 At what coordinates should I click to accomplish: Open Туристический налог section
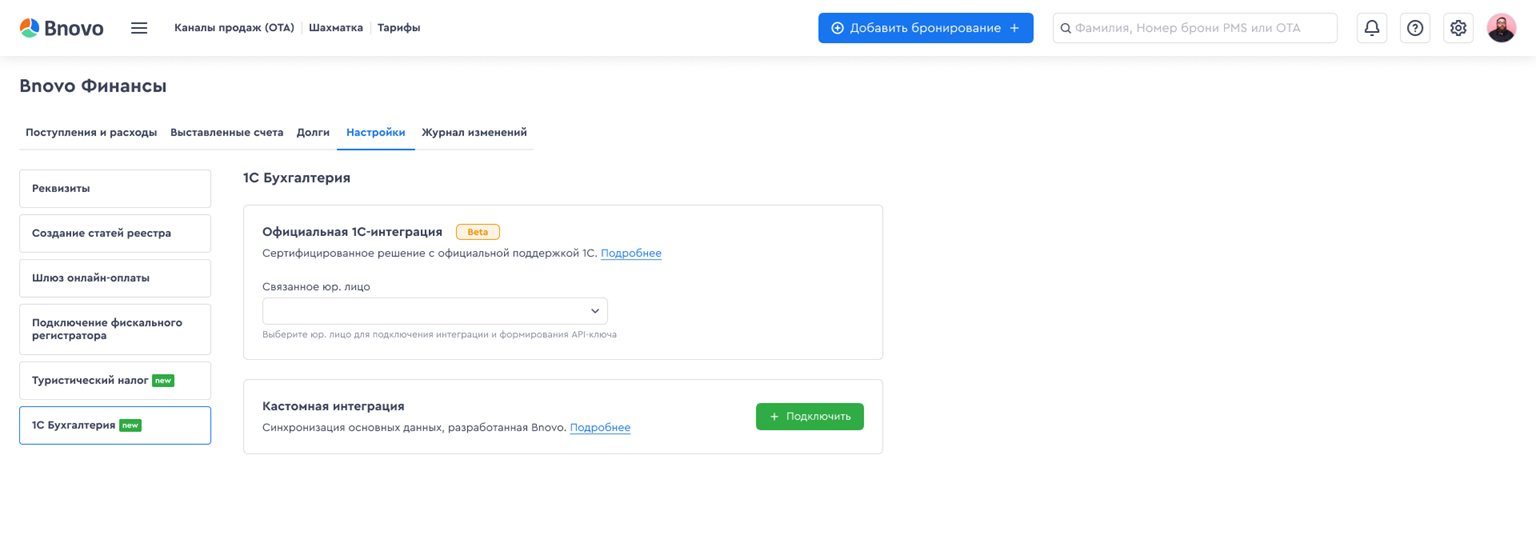coord(115,380)
